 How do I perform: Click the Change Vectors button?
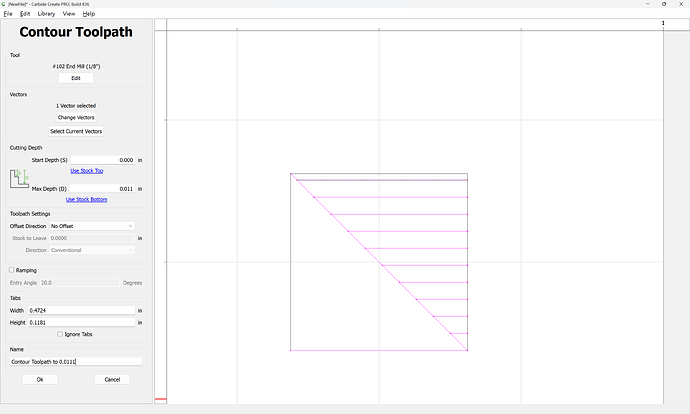(x=76, y=118)
